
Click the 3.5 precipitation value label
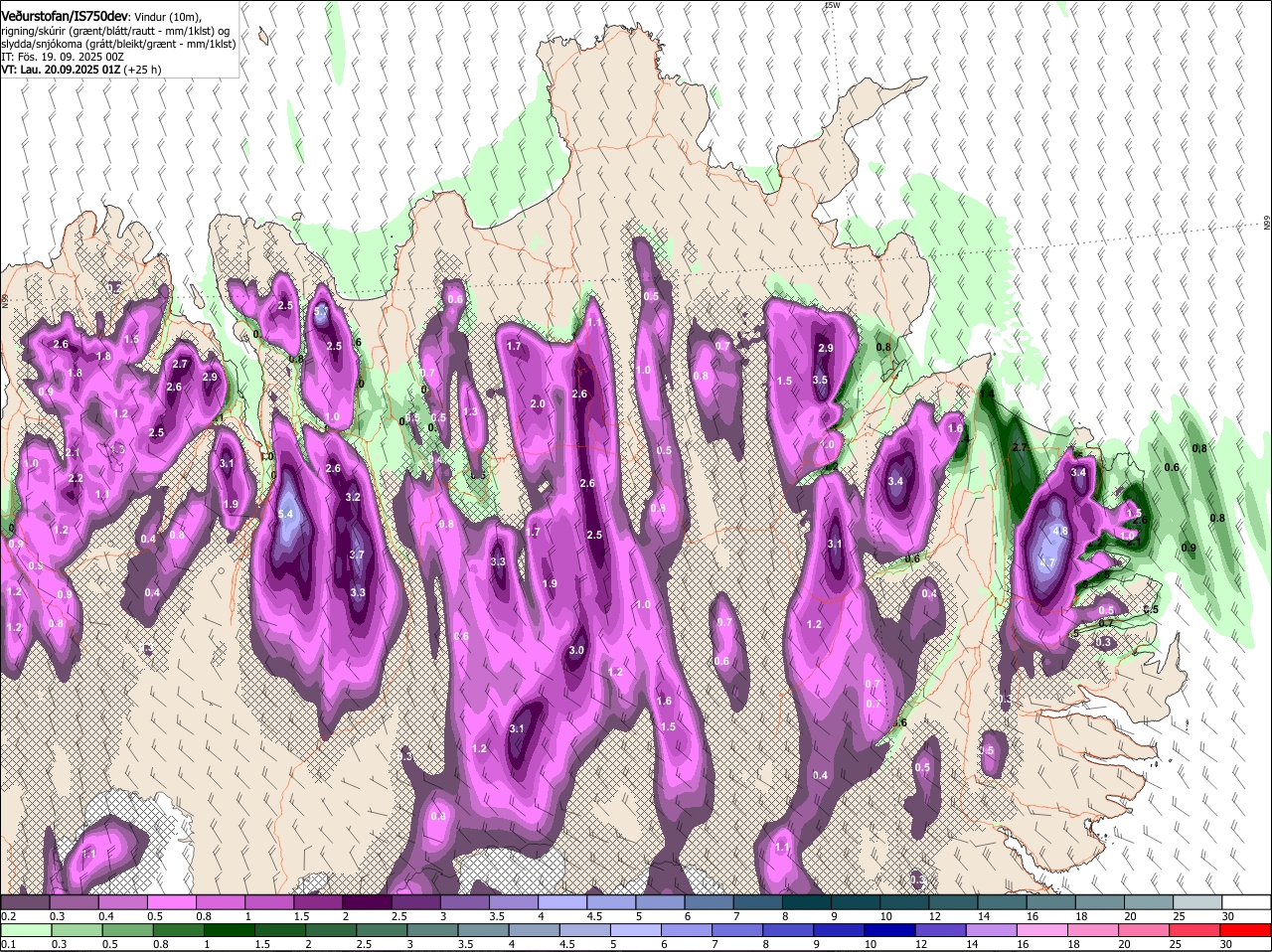click(820, 381)
